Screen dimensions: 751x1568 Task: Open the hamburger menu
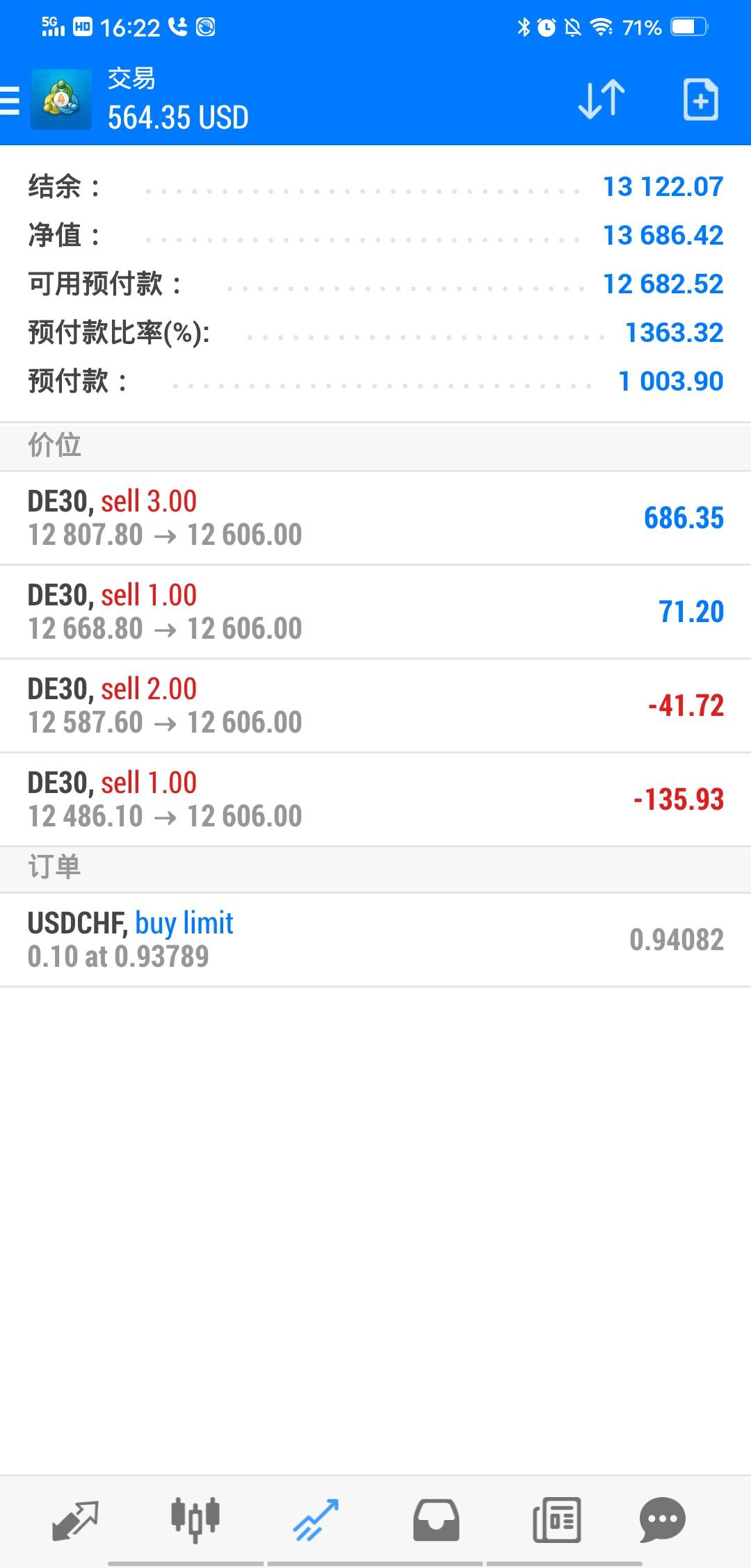10,100
